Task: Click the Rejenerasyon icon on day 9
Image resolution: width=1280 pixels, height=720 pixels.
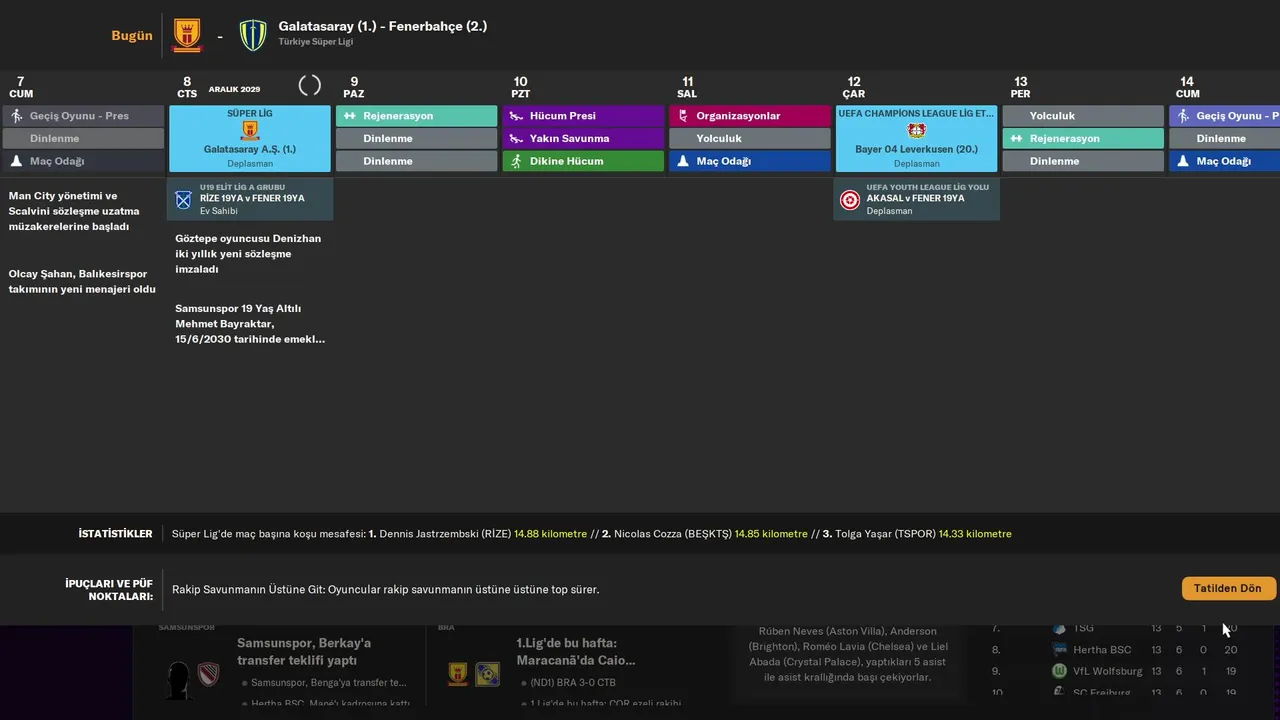Action: click(x=350, y=116)
